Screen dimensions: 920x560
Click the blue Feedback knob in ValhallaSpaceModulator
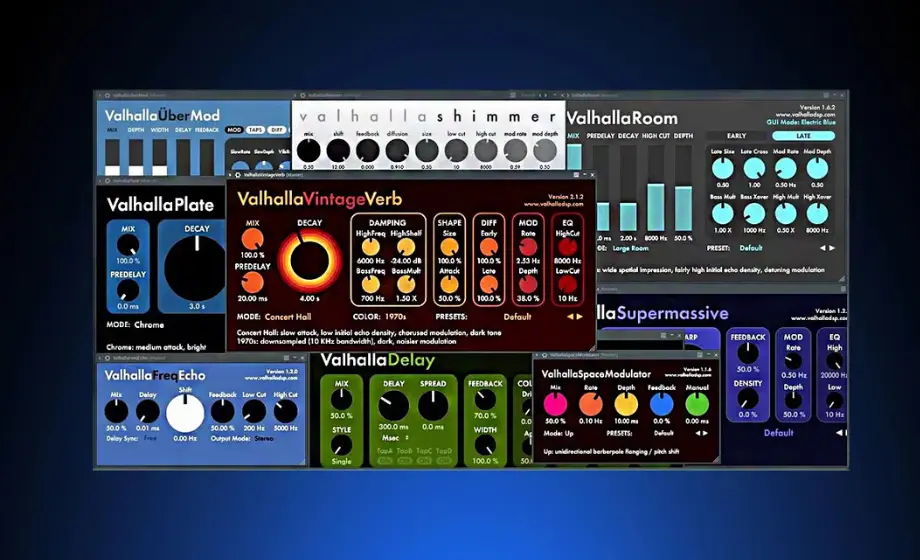click(x=661, y=404)
